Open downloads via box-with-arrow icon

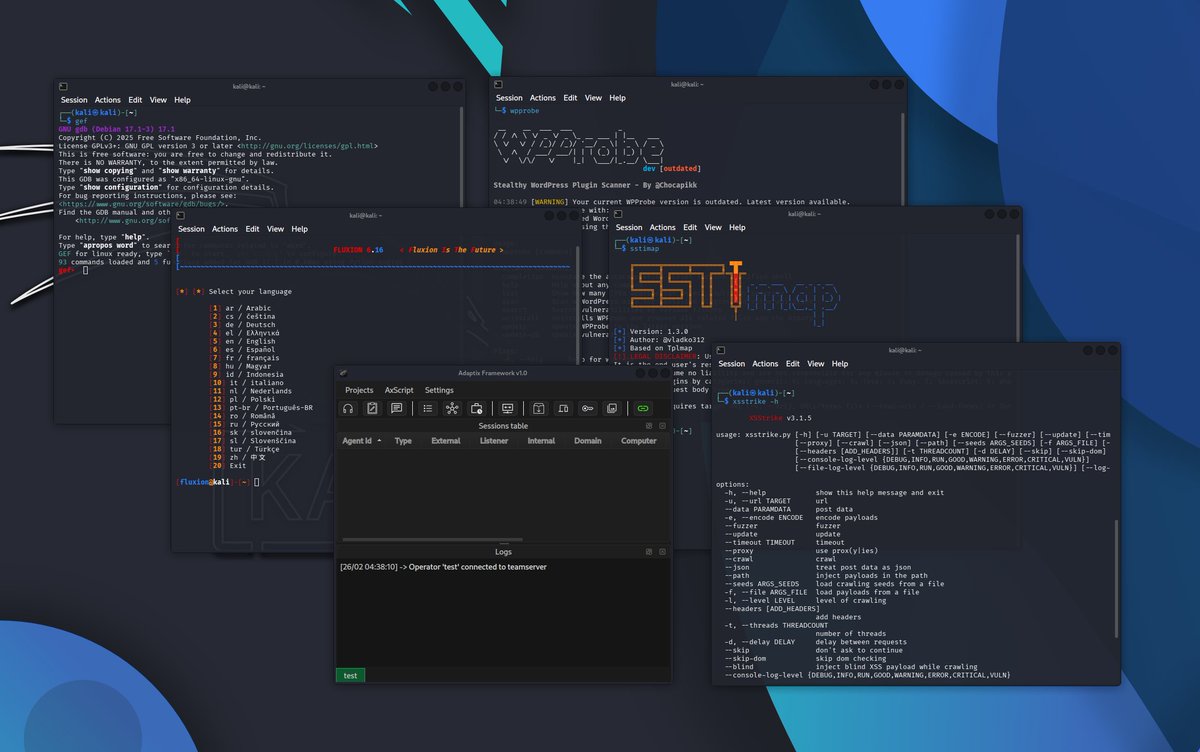538,408
